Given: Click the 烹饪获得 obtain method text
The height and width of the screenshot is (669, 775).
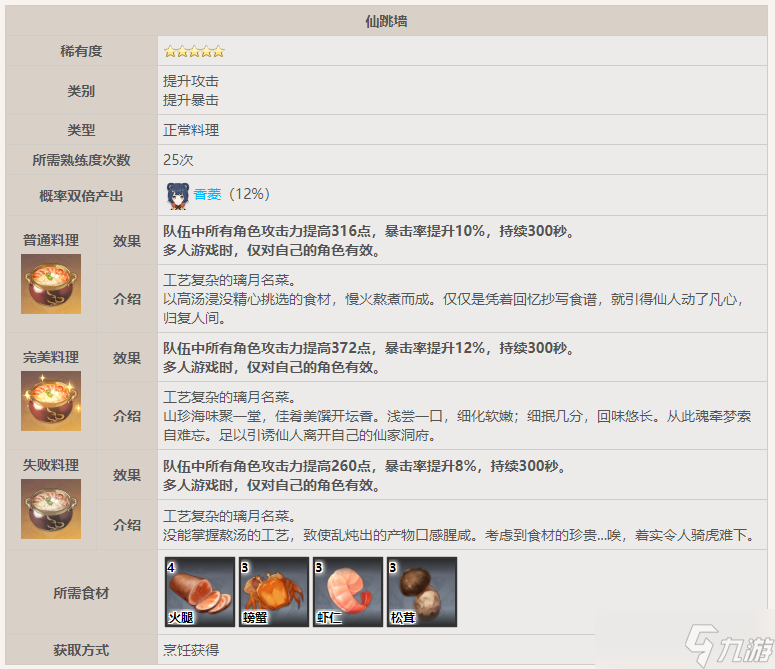Looking at the screenshot, I should tap(191, 650).
